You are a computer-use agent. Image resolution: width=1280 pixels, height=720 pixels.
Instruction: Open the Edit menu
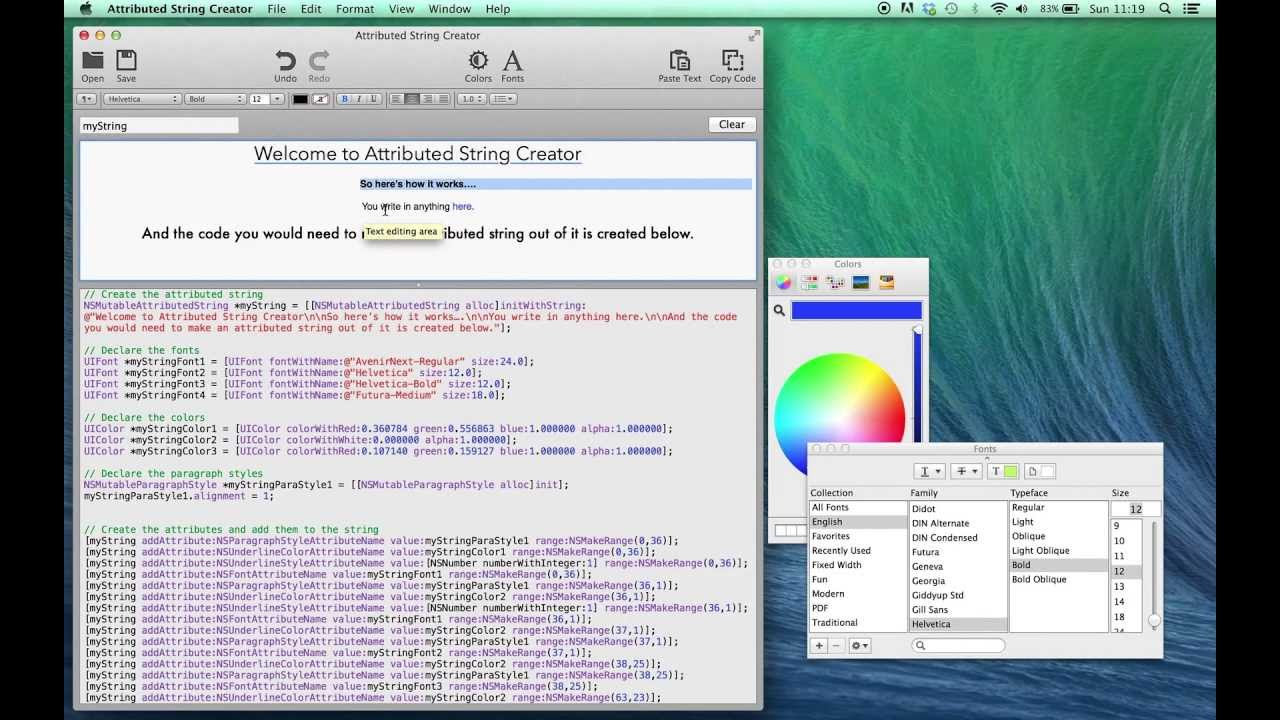click(x=311, y=9)
